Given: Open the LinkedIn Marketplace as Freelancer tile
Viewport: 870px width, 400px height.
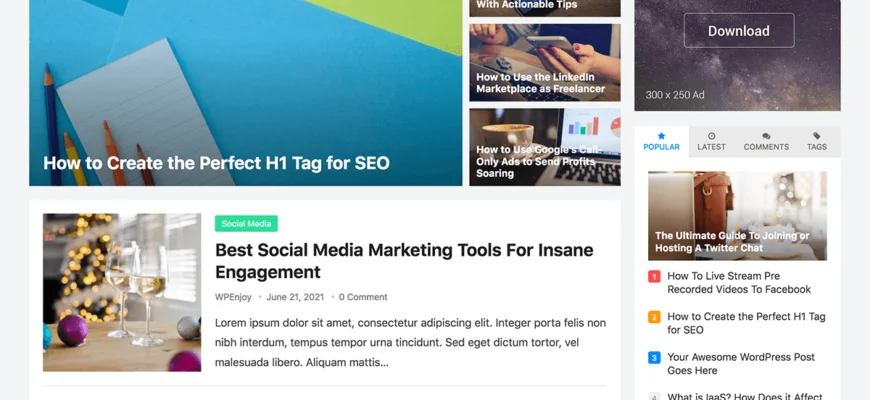Looking at the screenshot, I should point(545,63).
